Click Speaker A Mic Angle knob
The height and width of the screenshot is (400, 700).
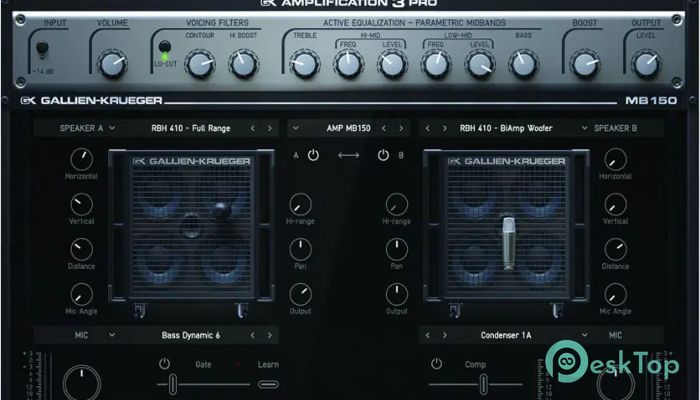point(82,295)
